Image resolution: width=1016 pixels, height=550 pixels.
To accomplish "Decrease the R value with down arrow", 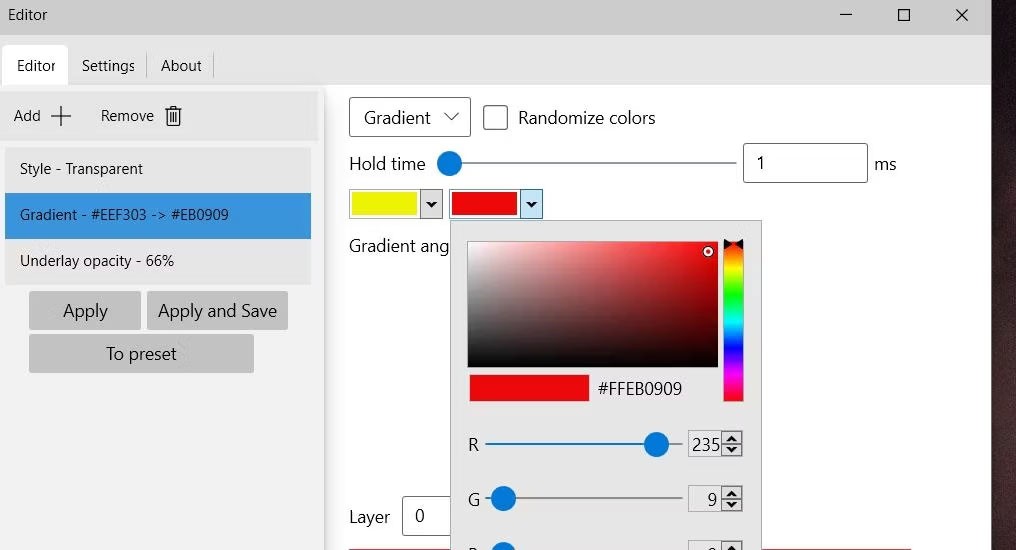I will tap(732, 450).
